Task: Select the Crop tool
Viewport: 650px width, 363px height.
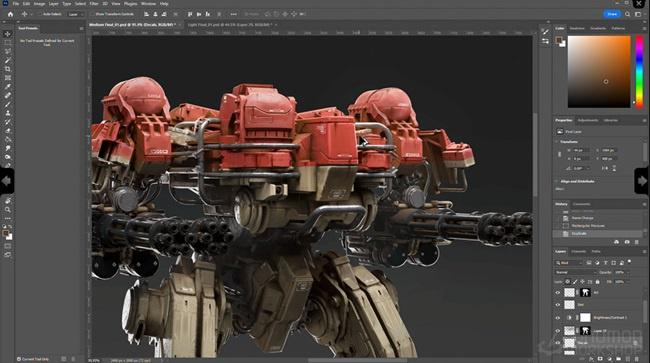Action: tap(7, 69)
